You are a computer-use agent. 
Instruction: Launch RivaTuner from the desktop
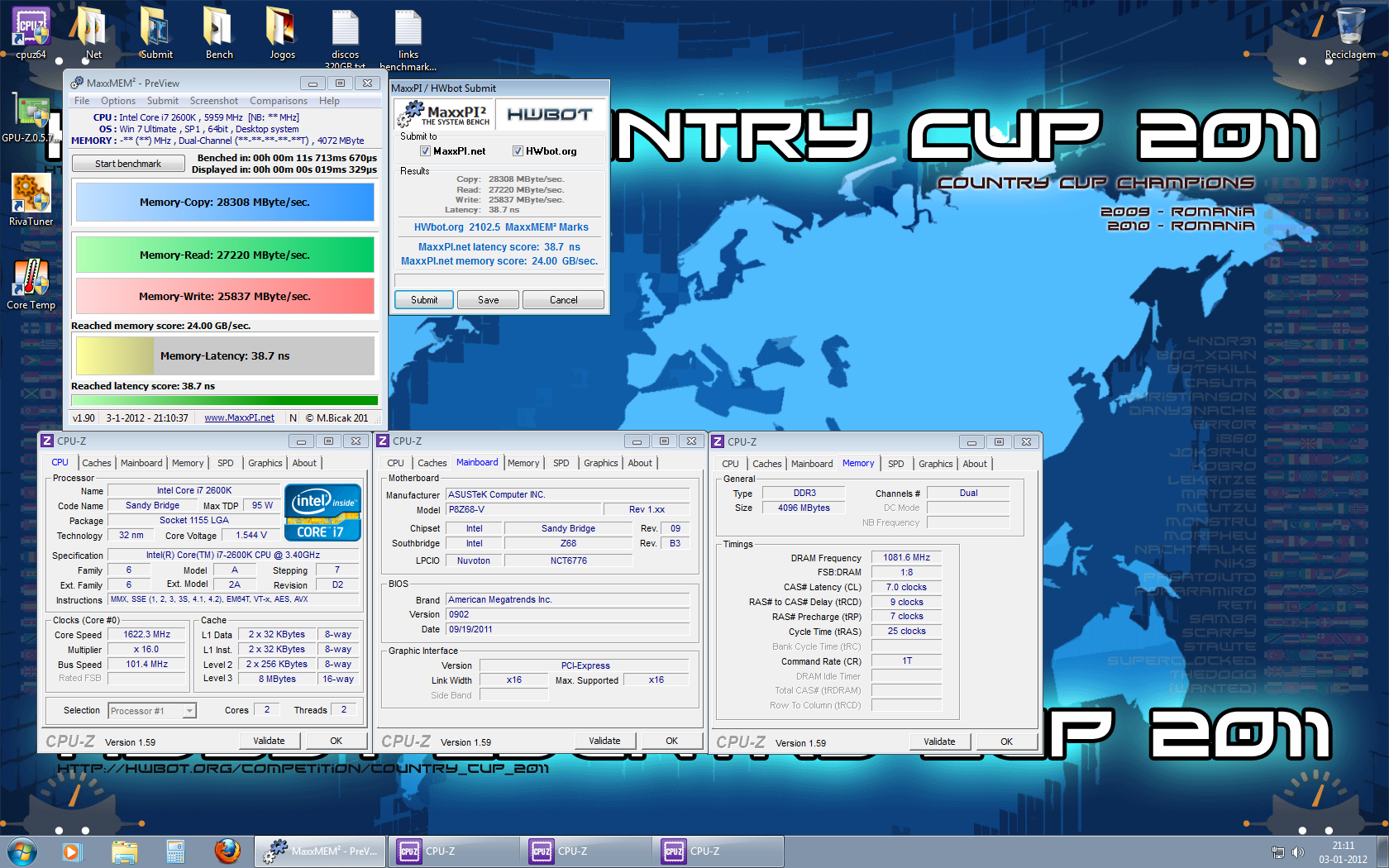click(31, 199)
